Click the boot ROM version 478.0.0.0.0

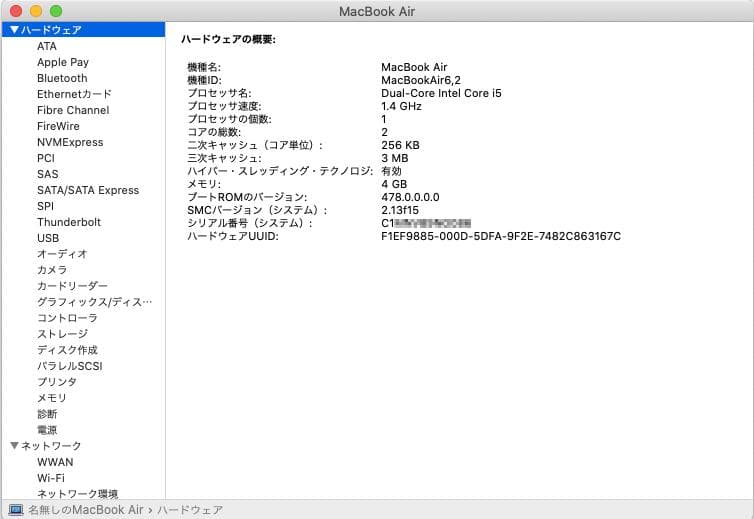click(x=410, y=197)
